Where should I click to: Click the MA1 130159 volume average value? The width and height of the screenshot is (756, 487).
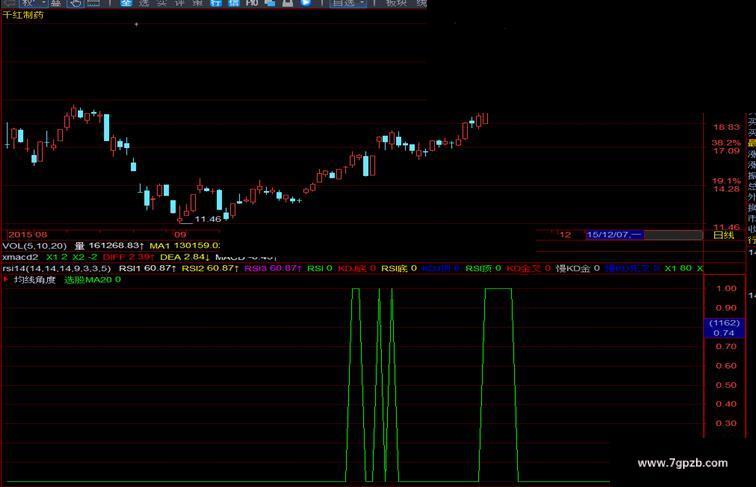point(184,246)
